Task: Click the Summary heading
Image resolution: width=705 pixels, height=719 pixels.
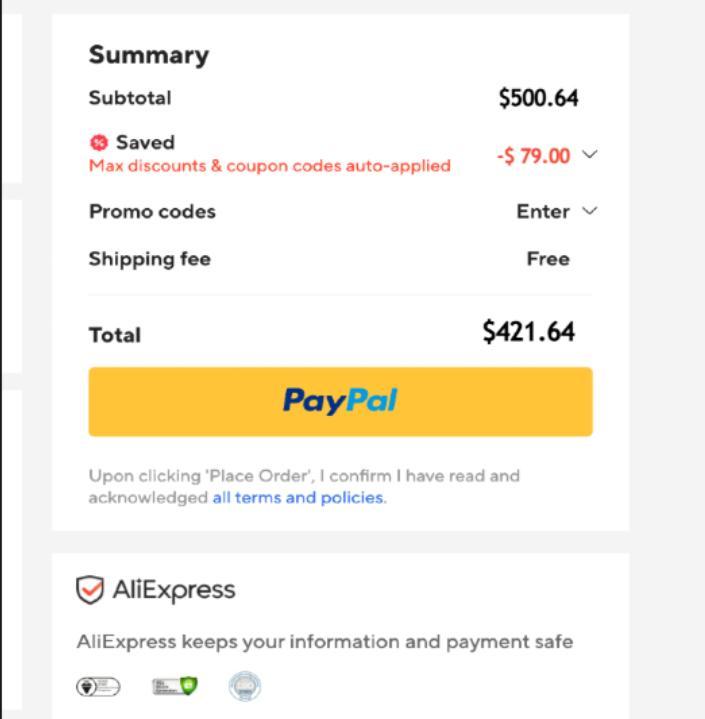Action: pos(149,55)
